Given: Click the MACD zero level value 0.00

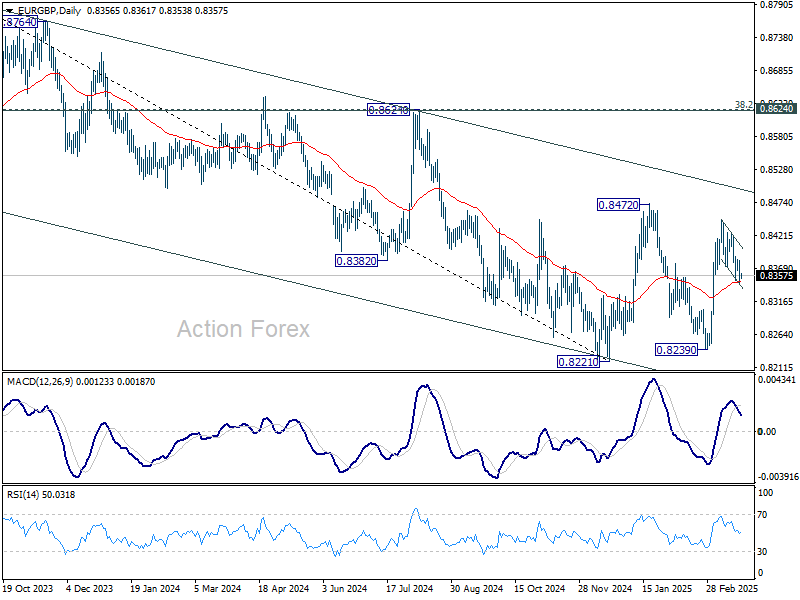Looking at the screenshot, I should [767, 432].
